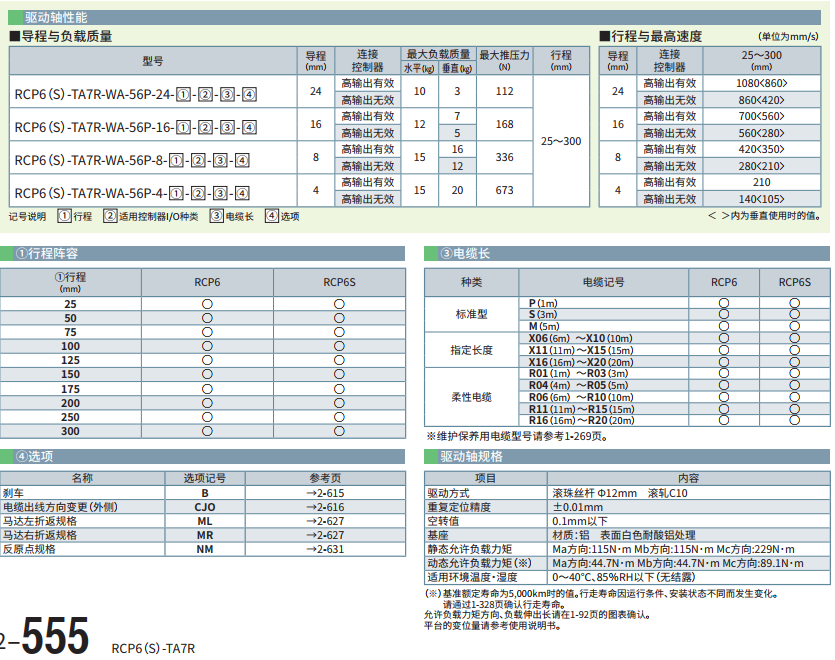Screen dimensions: 835x660
Task: Click the 柔性电缆 cable category cell
Action: click(x=471, y=397)
